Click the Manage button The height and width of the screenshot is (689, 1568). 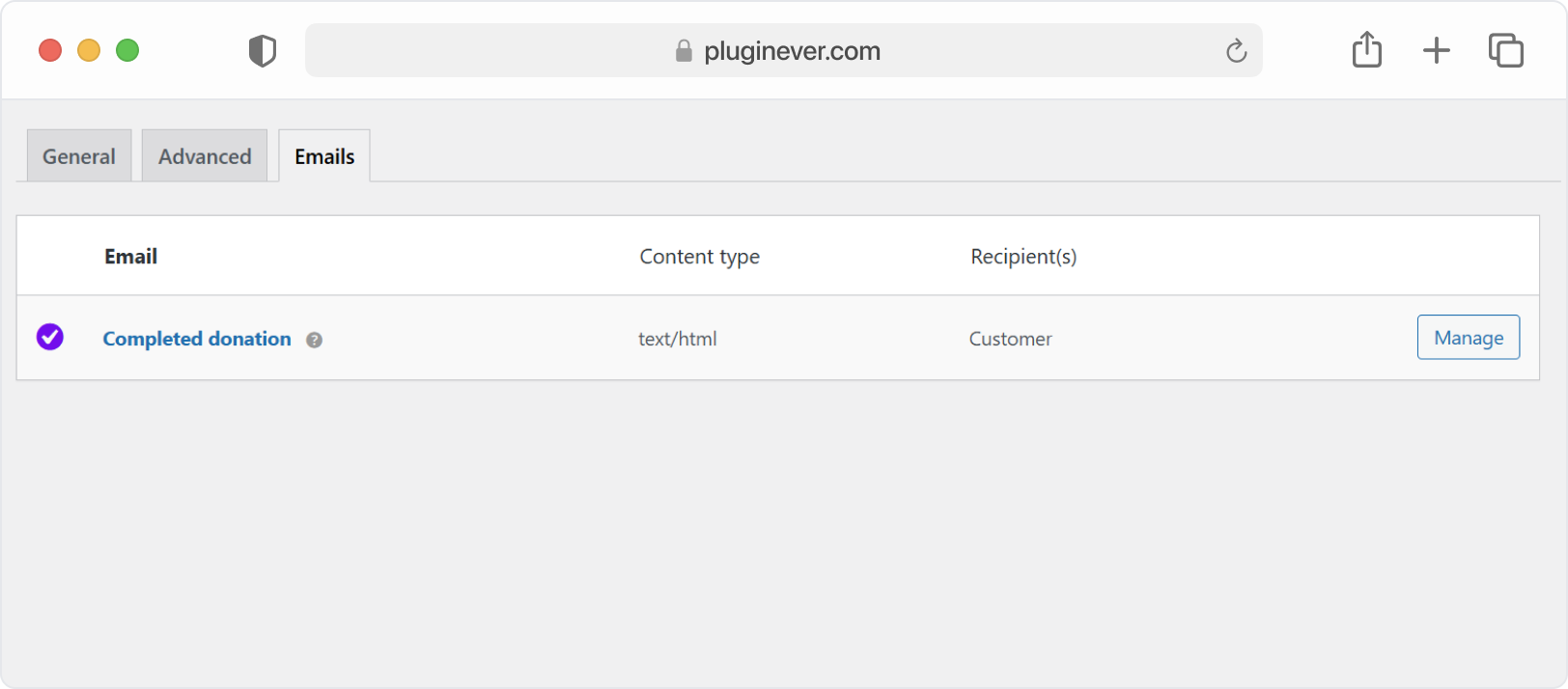(x=1469, y=337)
